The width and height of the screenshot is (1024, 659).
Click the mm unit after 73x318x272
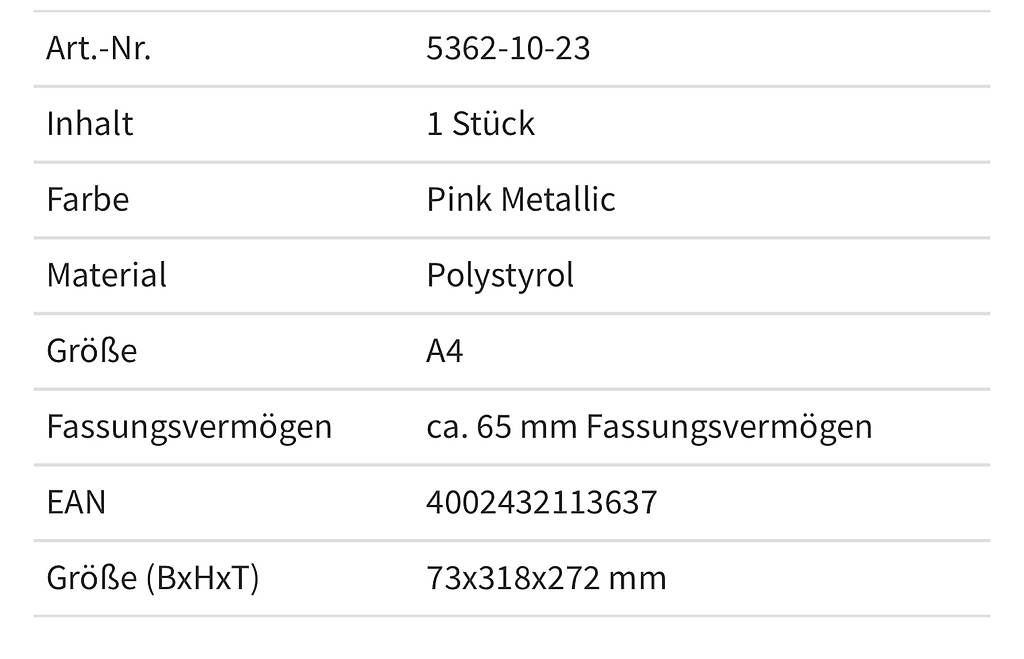(637, 580)
